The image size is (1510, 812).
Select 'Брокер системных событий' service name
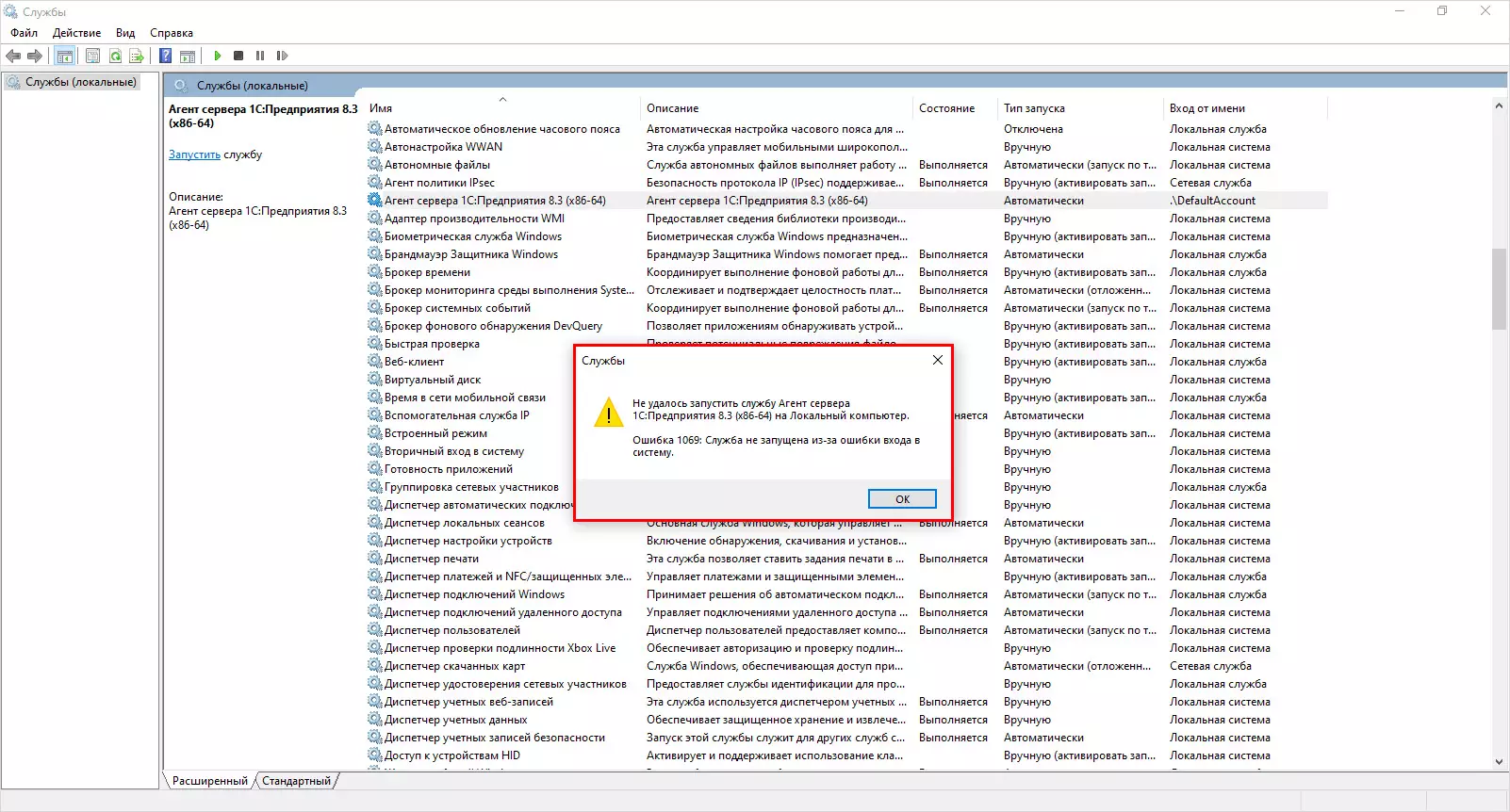[457, 308]
